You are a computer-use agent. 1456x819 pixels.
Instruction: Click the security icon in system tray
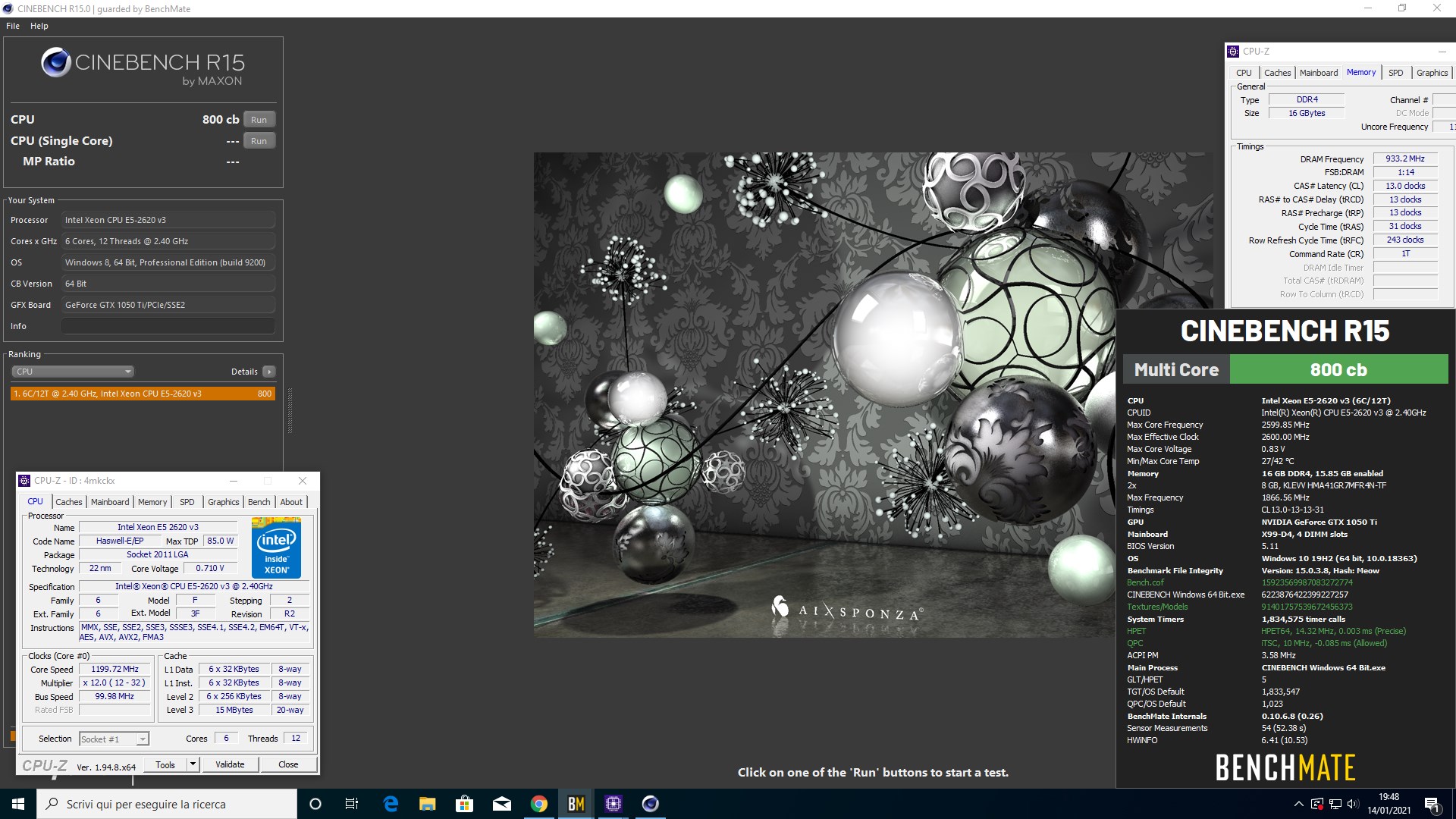point(1317,804)
